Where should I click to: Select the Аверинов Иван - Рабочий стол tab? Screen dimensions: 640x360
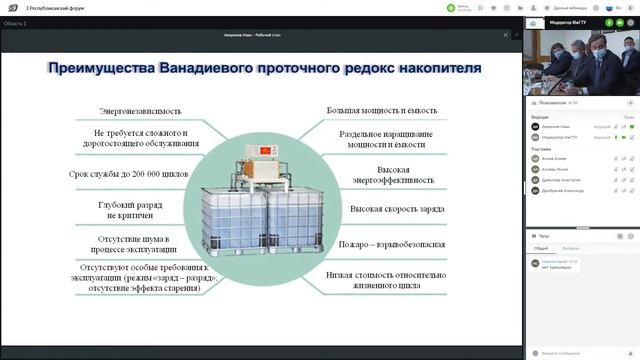[252, 35]
